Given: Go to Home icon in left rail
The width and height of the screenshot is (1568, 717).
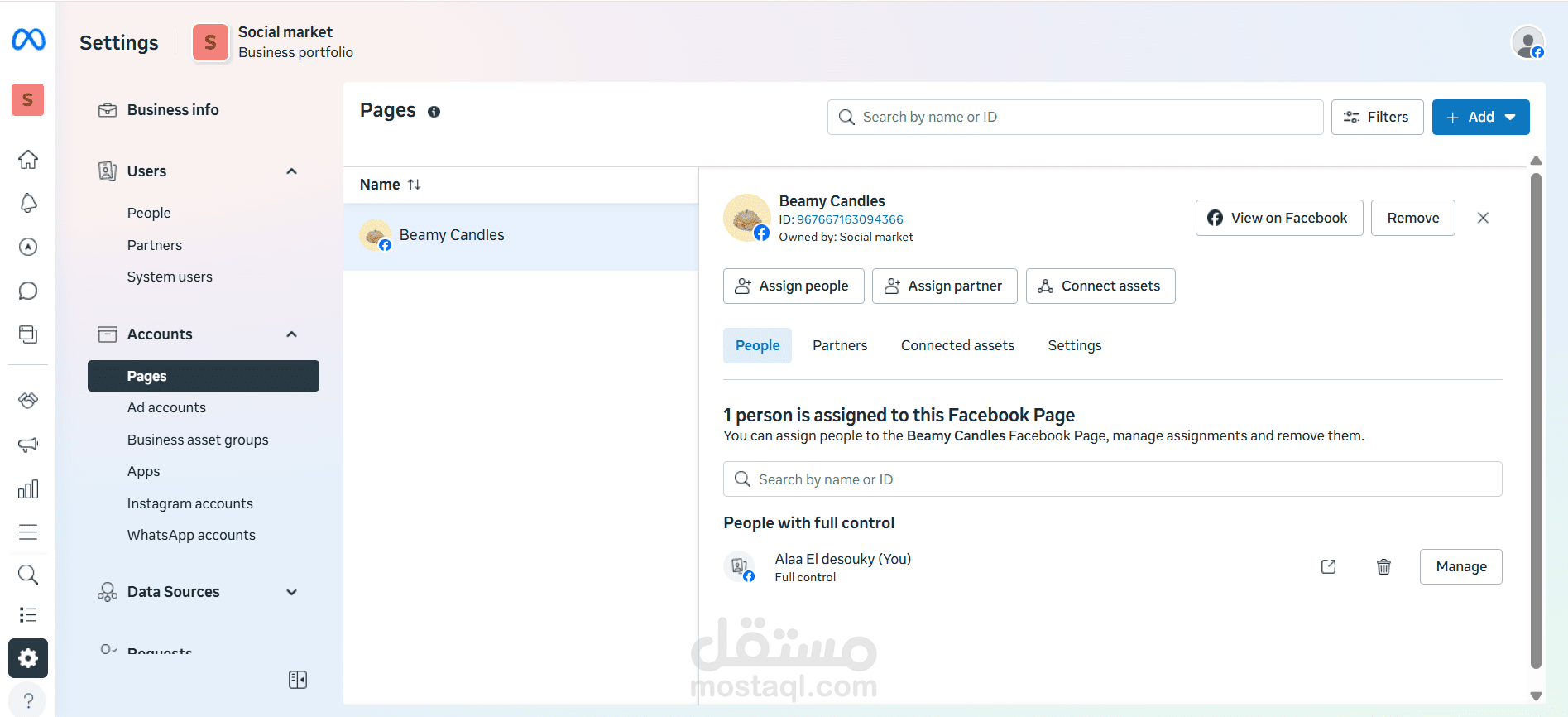Looking at the screenshot, I should (28, 159).
